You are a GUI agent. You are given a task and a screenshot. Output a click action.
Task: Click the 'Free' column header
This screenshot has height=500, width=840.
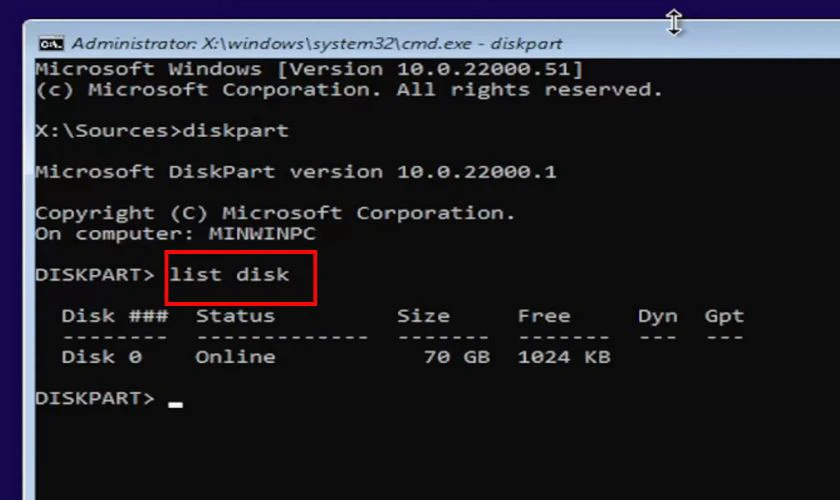(x=544, y=316)
